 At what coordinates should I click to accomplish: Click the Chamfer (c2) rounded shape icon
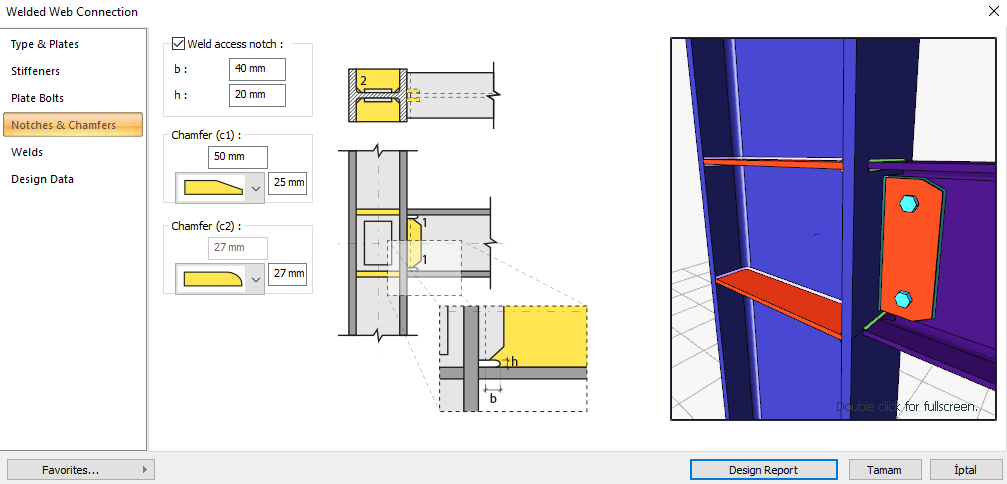tap(214, 279)
